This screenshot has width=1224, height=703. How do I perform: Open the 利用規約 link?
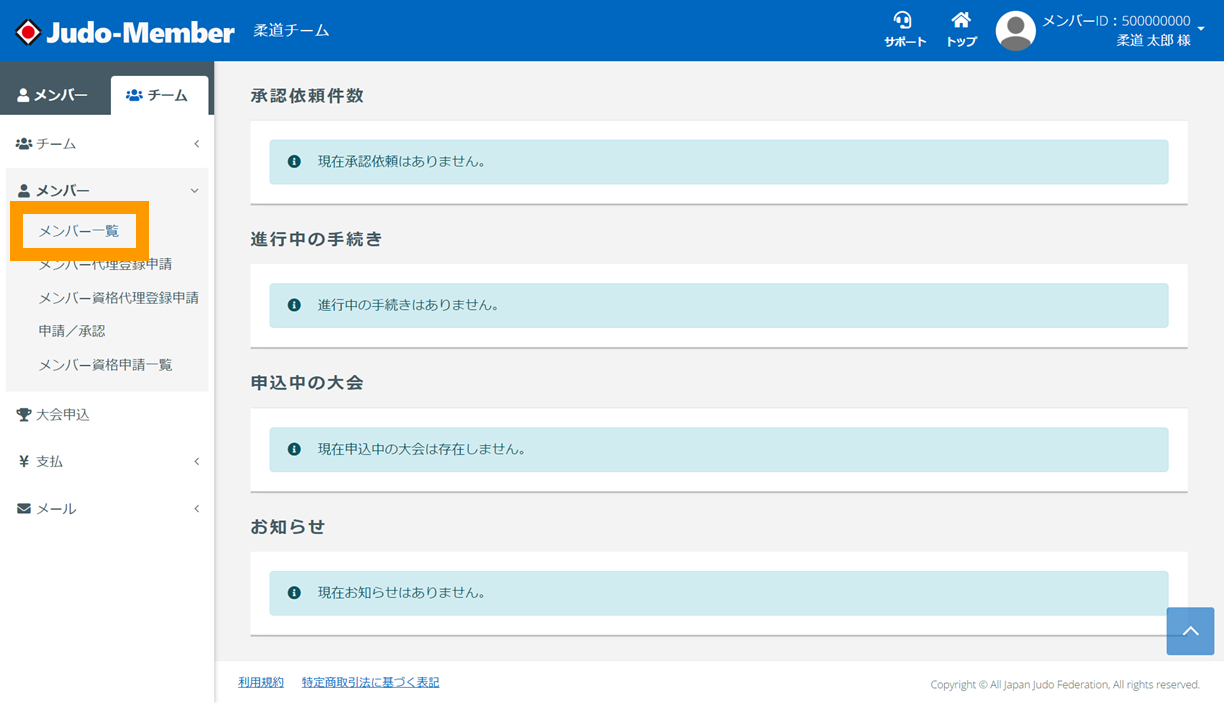tap(261, 682)
